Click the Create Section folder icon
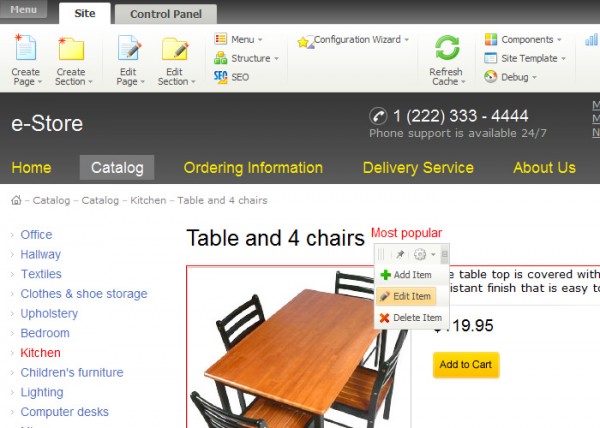 (x=71, y=48)
